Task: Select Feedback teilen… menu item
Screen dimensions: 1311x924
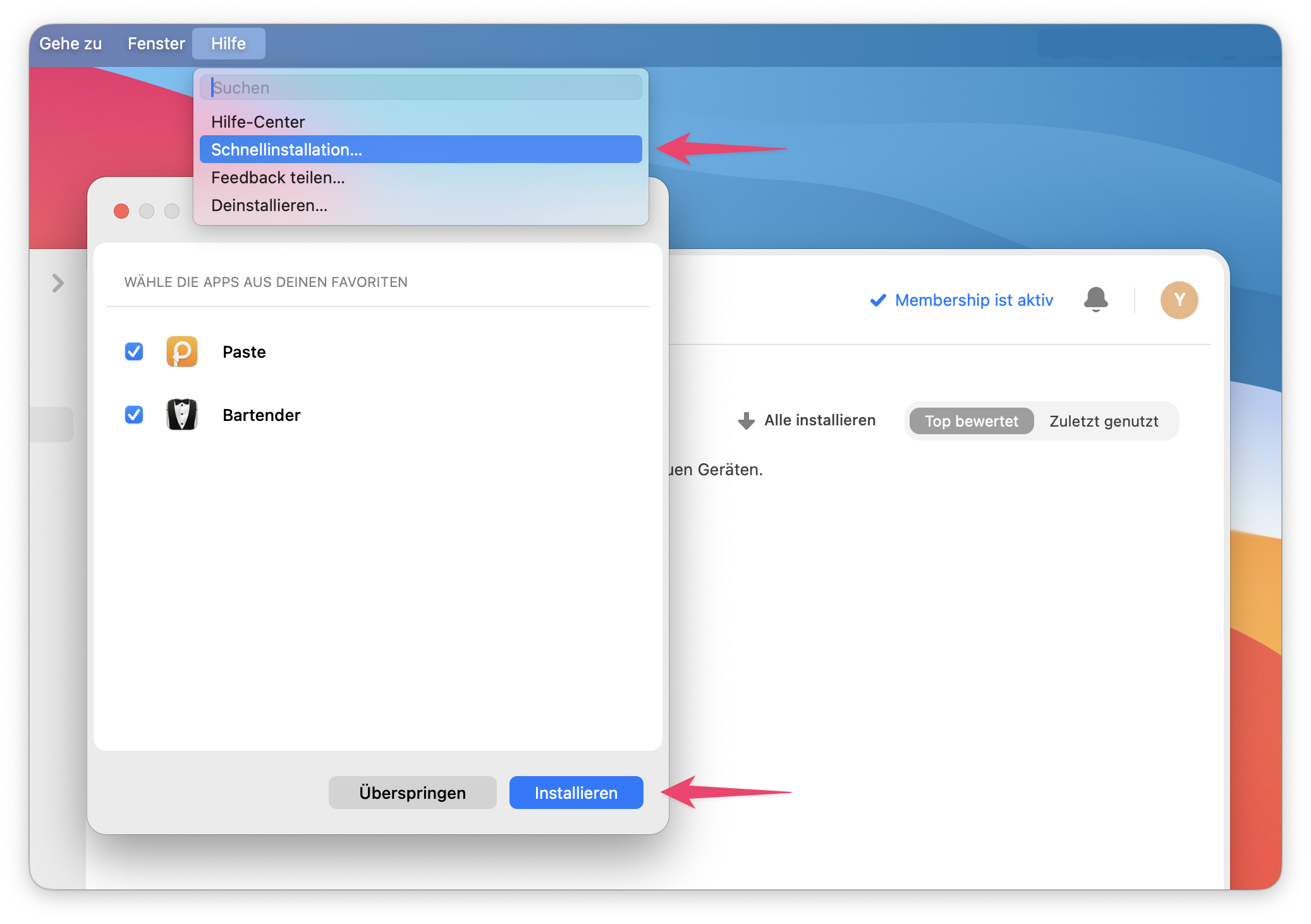Action: click(421, 178)
